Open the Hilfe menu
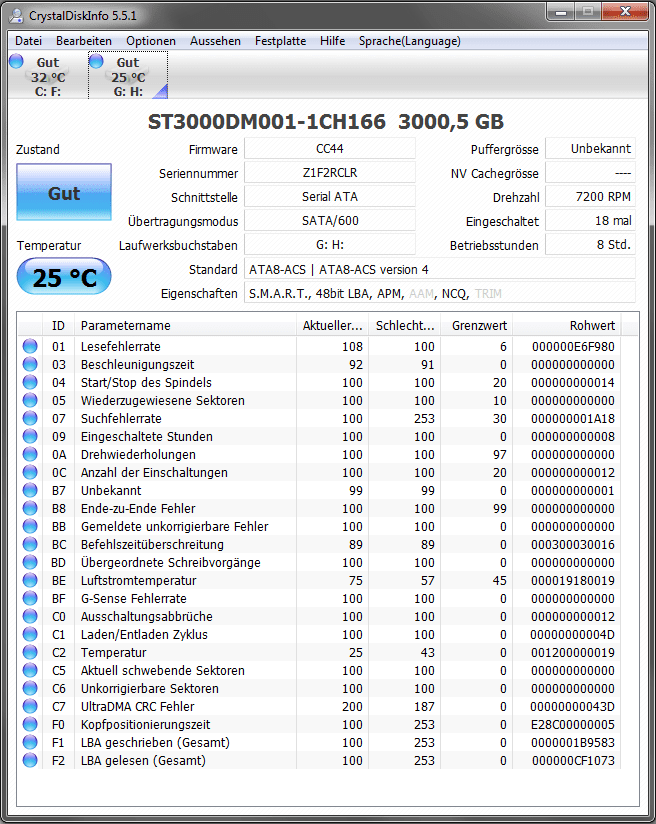 tap(332, 41)
